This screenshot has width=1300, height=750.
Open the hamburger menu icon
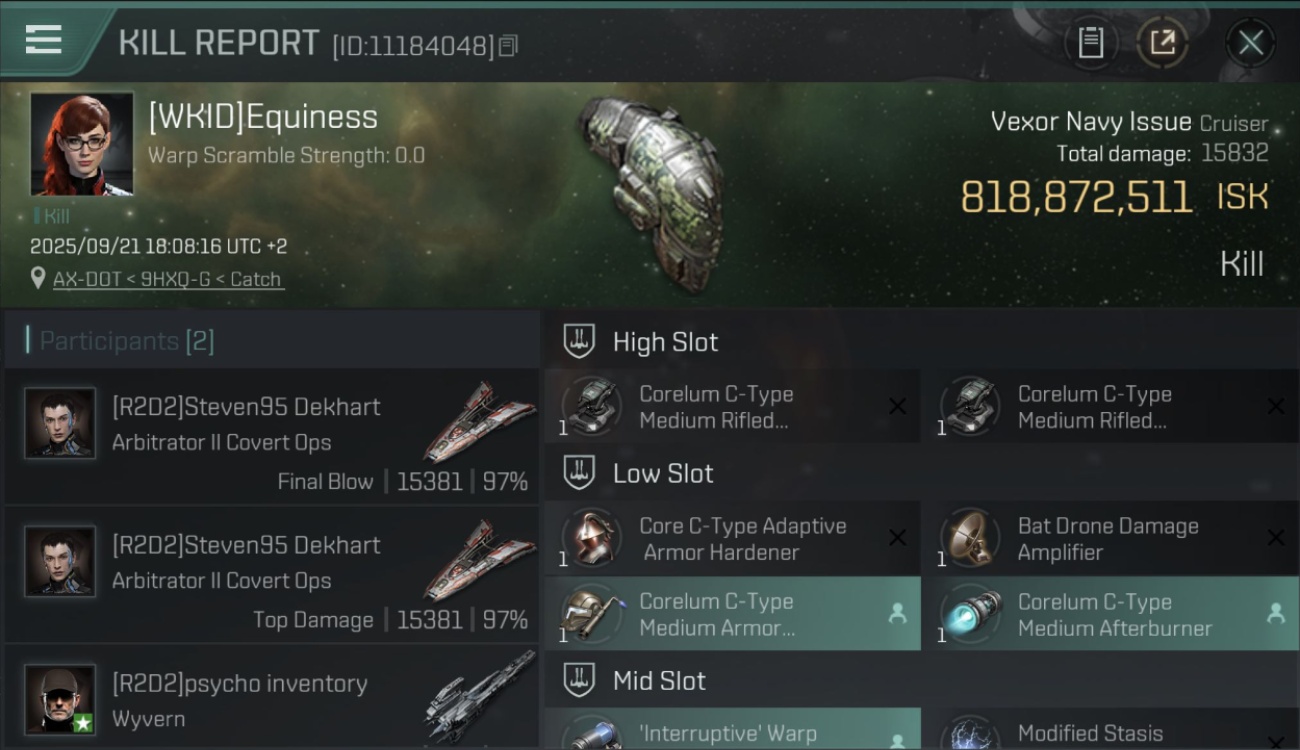43,40
